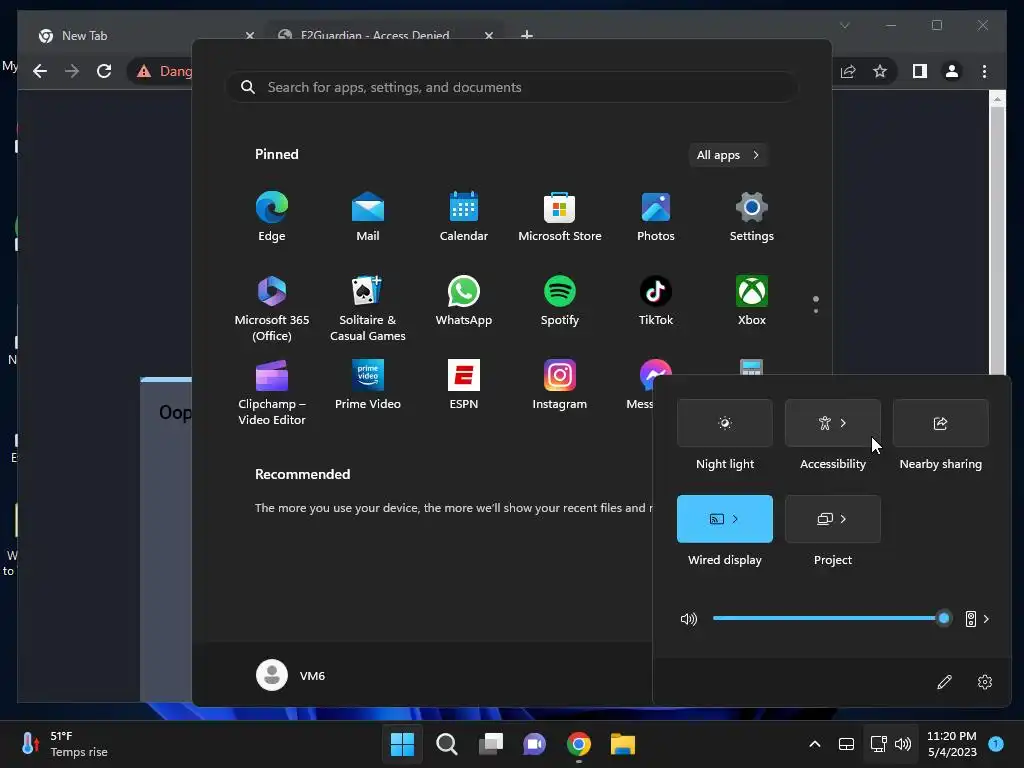Launch the Instagram app
Screen dimensions: 1024x768
[560, 385]
